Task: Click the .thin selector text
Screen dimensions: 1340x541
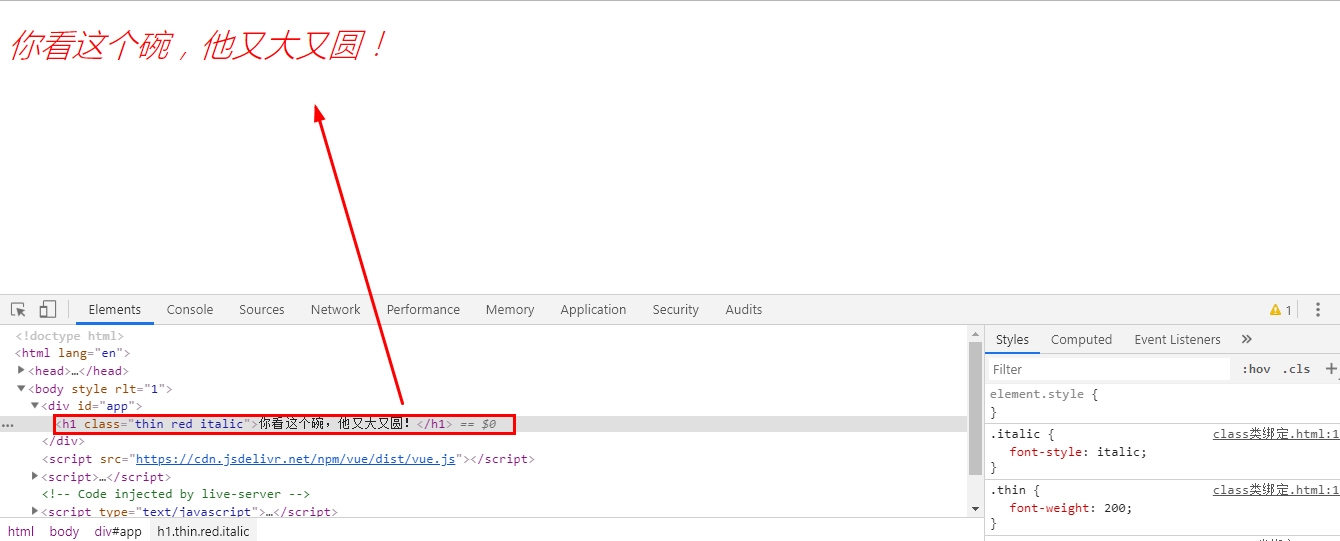Action: click(x=1007, y=490)
